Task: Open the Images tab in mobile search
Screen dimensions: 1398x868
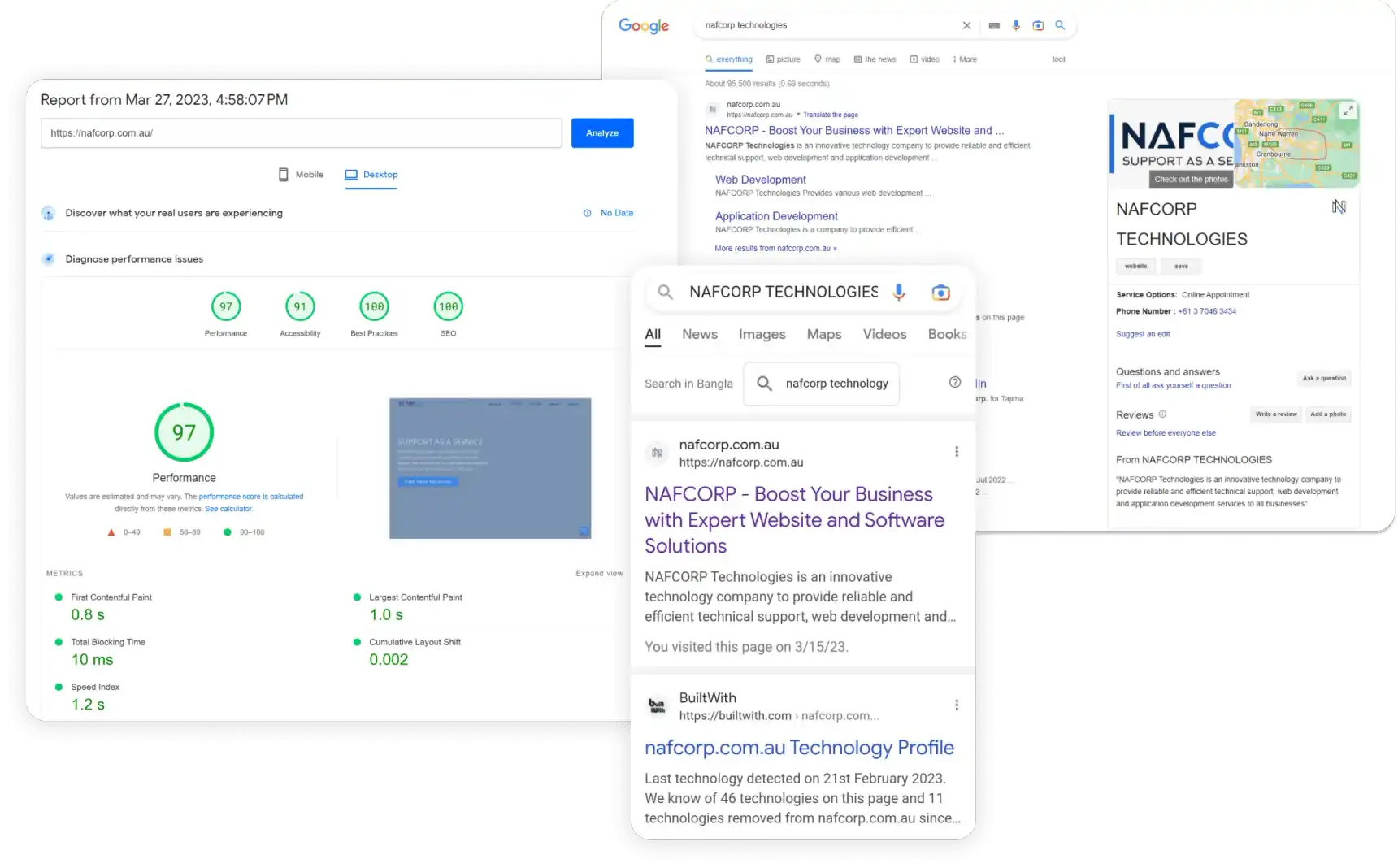Action: 762,334
